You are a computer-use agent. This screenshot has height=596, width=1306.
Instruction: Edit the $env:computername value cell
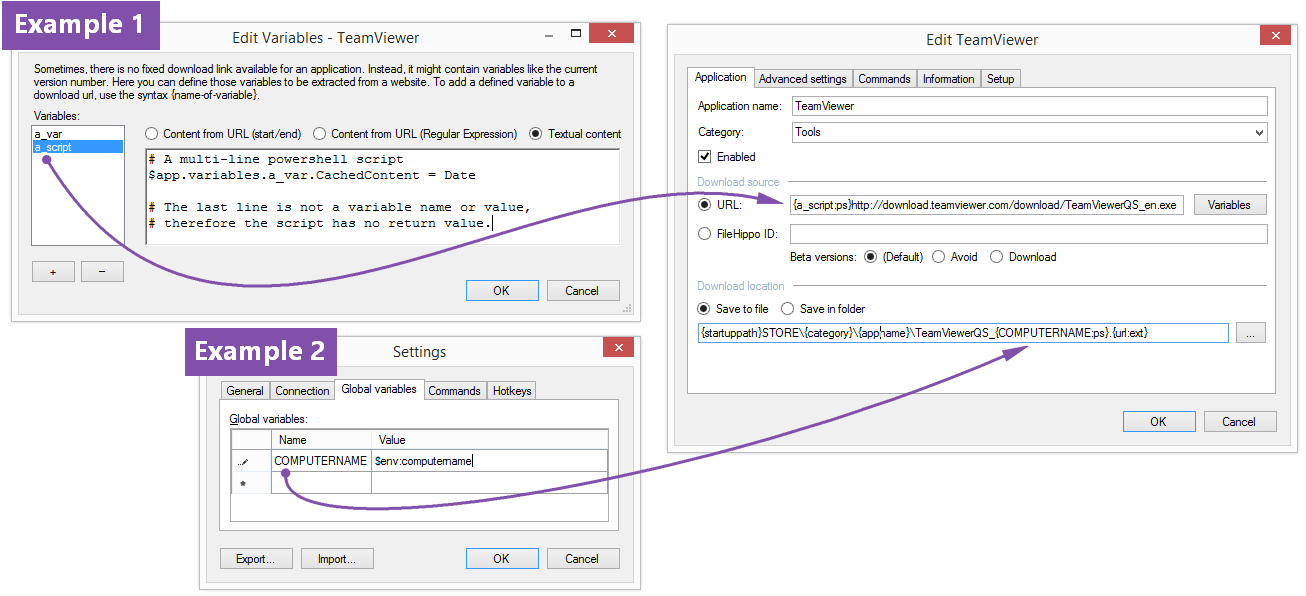coord(489,461)
